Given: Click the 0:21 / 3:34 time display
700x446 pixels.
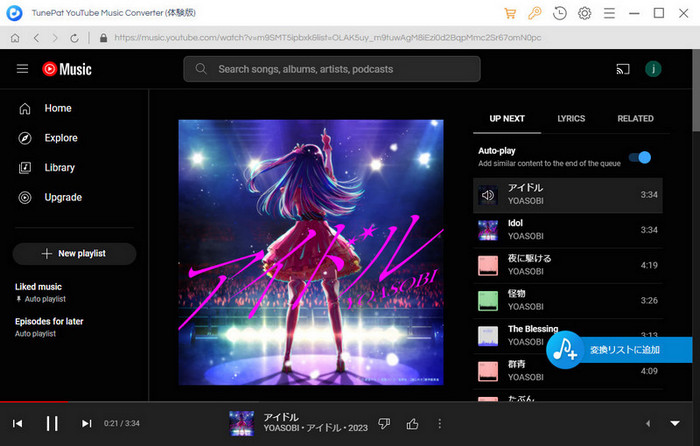Looking at the screenshot, I should click(x=122, y=423).
